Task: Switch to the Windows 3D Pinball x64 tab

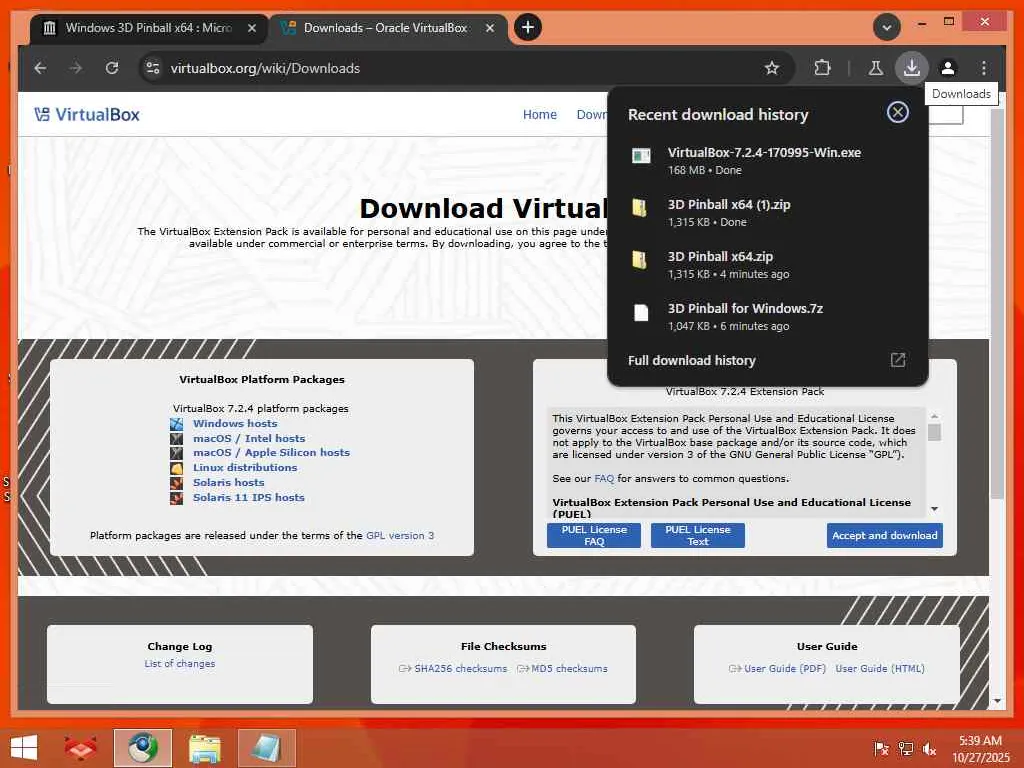Action: point(149,28)
